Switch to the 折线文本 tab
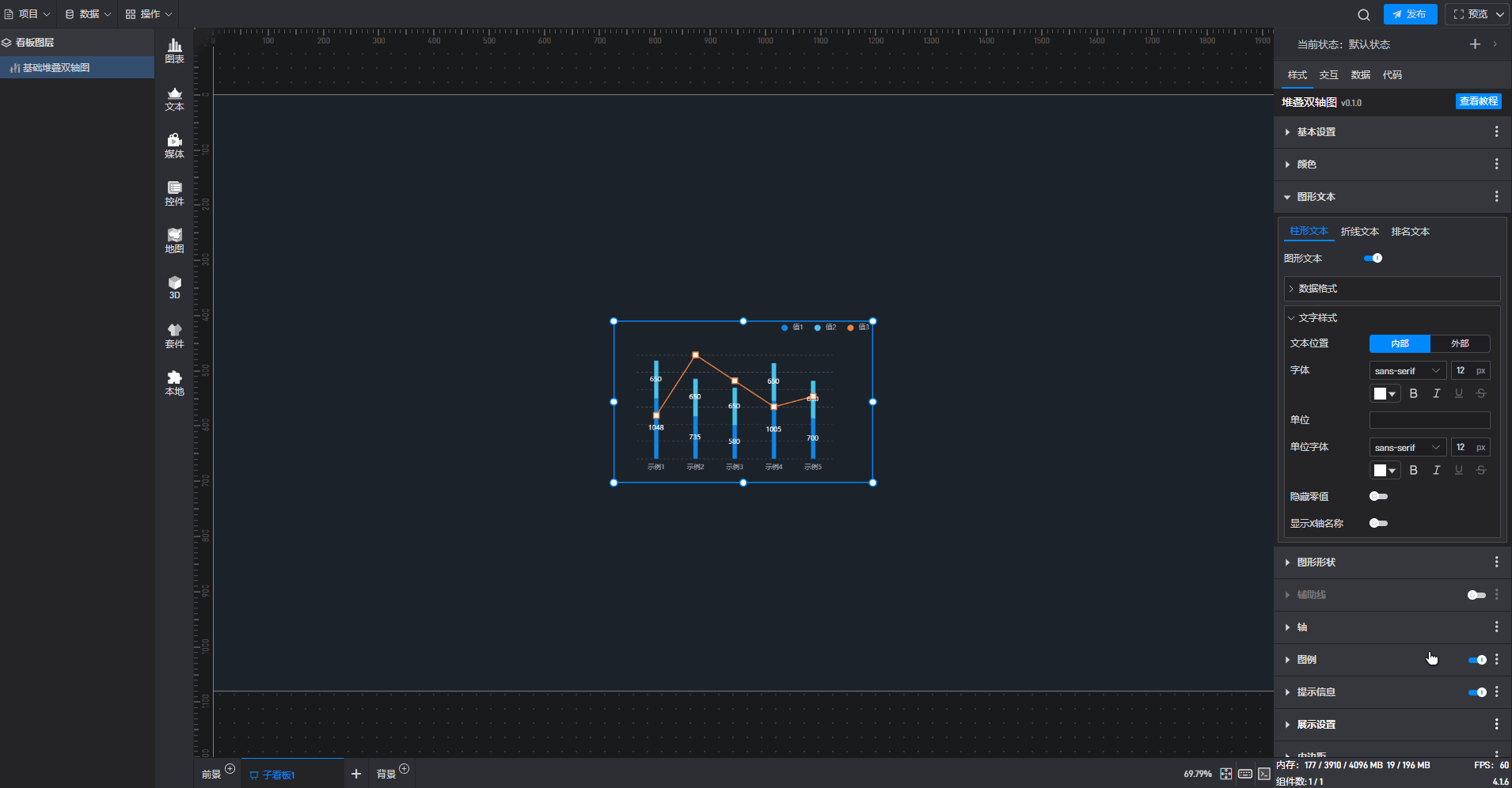The image size is (1512, 788). click(x=1359, y=232)
